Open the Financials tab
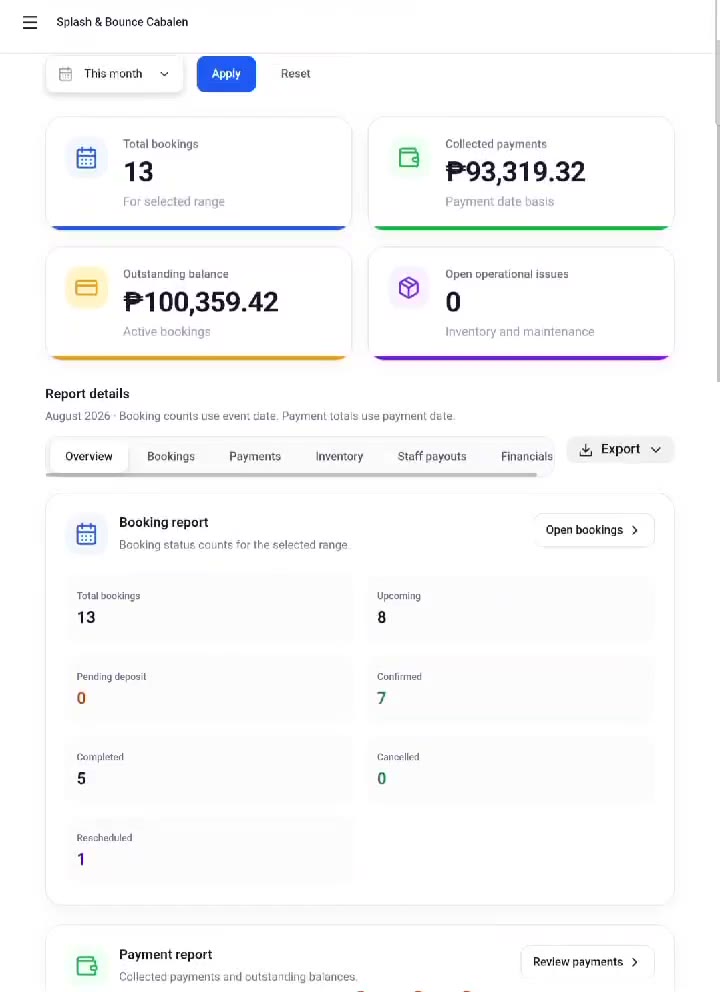This screenshot has height=992, width=720. tap(526, 456)
